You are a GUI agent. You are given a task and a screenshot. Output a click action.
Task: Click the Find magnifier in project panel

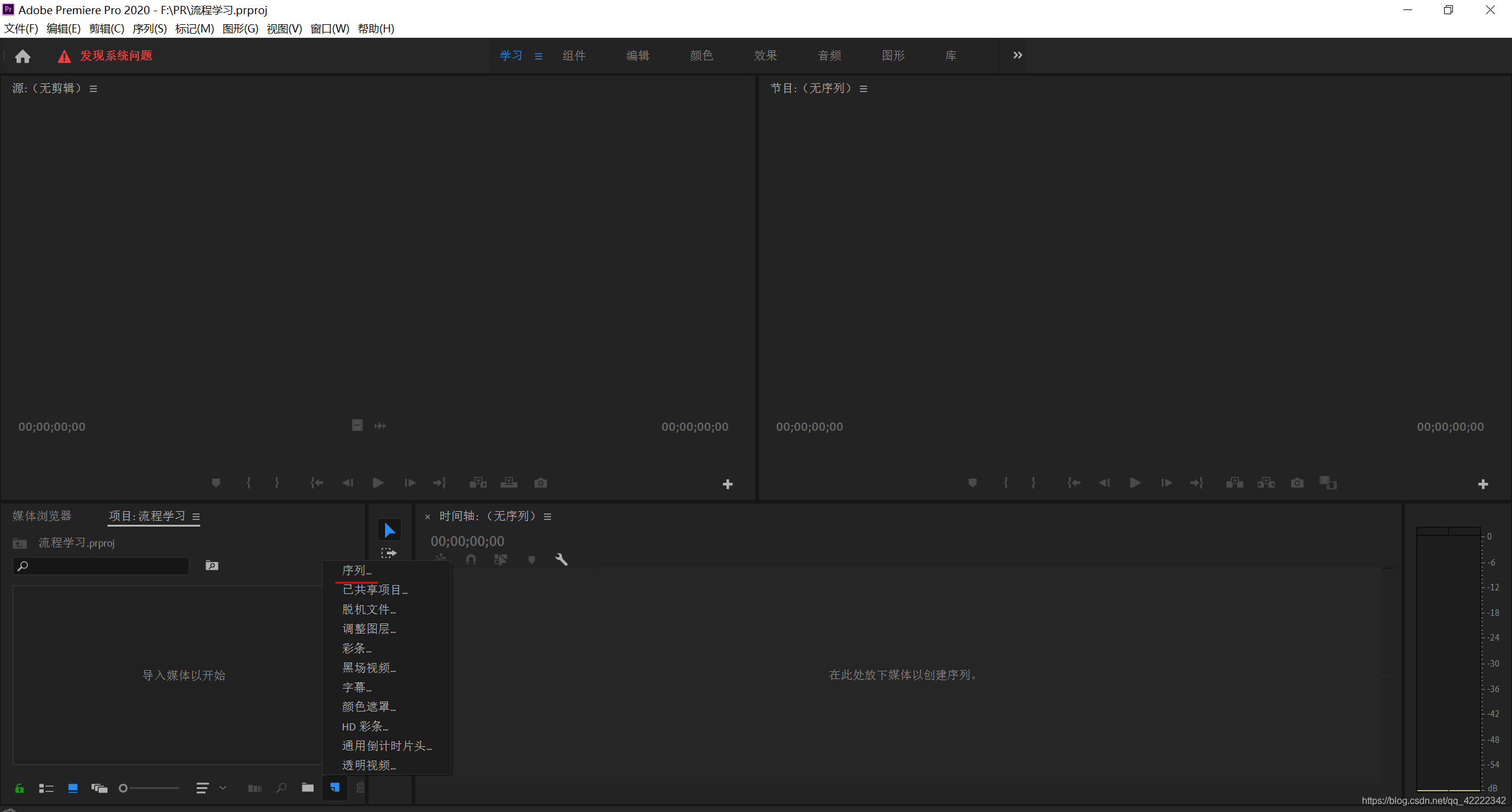[282, 788]
